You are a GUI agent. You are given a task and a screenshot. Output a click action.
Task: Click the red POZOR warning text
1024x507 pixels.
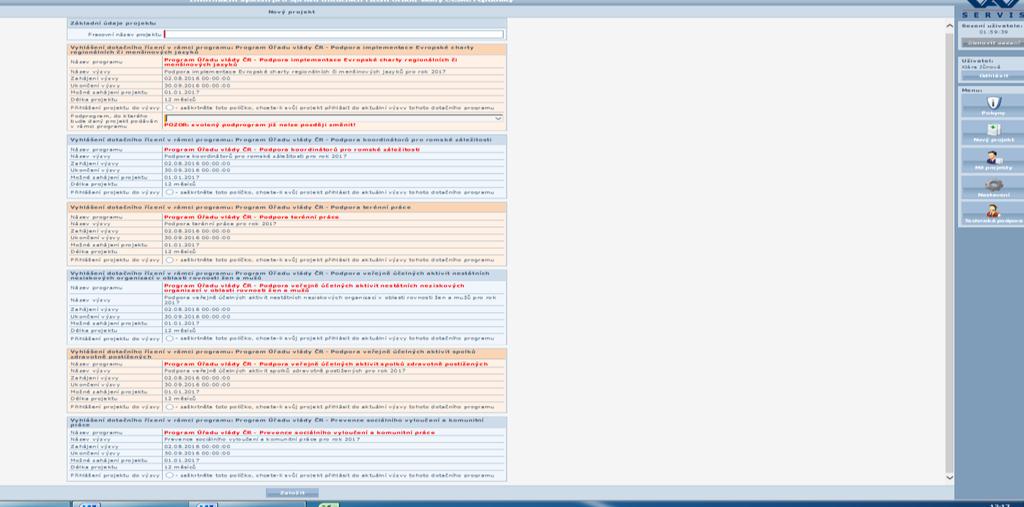tap(260, 125)
